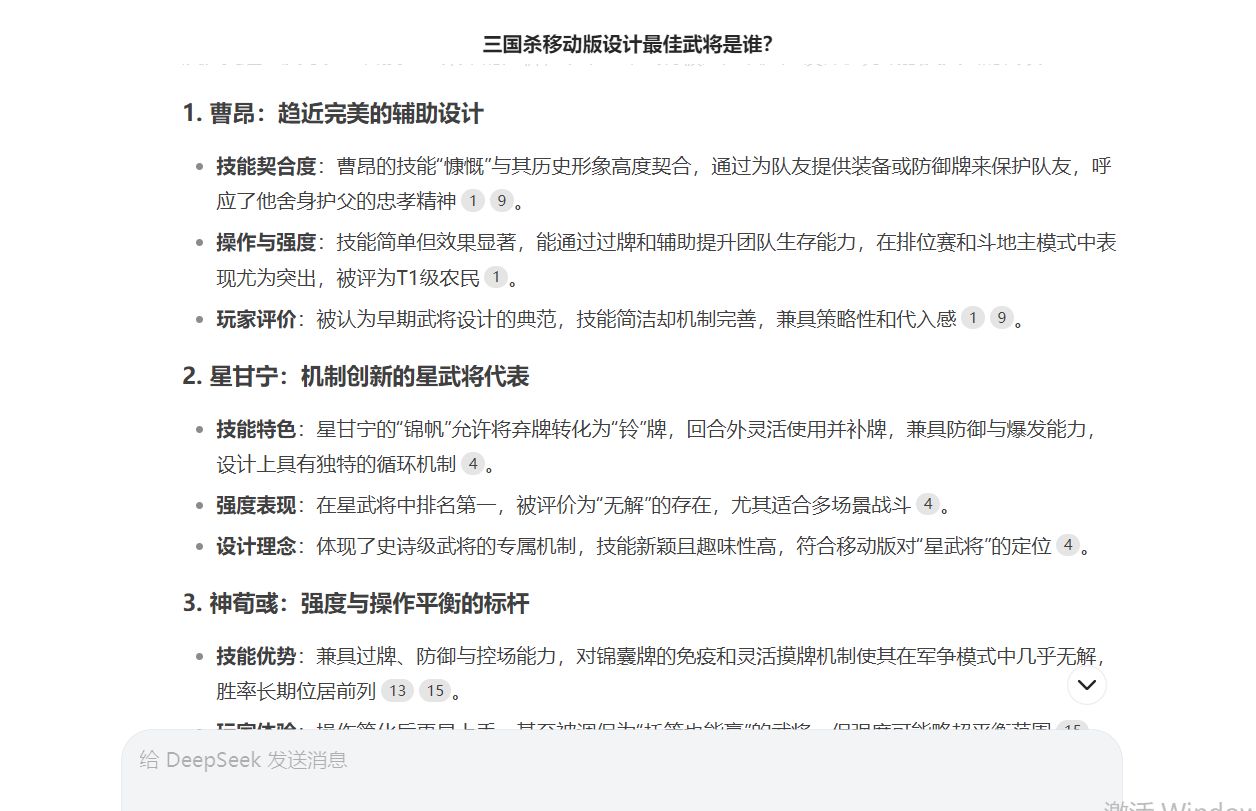1256x811 pixels.
Task: Click the bold label 操作与强度
Action: coord(266,242)
